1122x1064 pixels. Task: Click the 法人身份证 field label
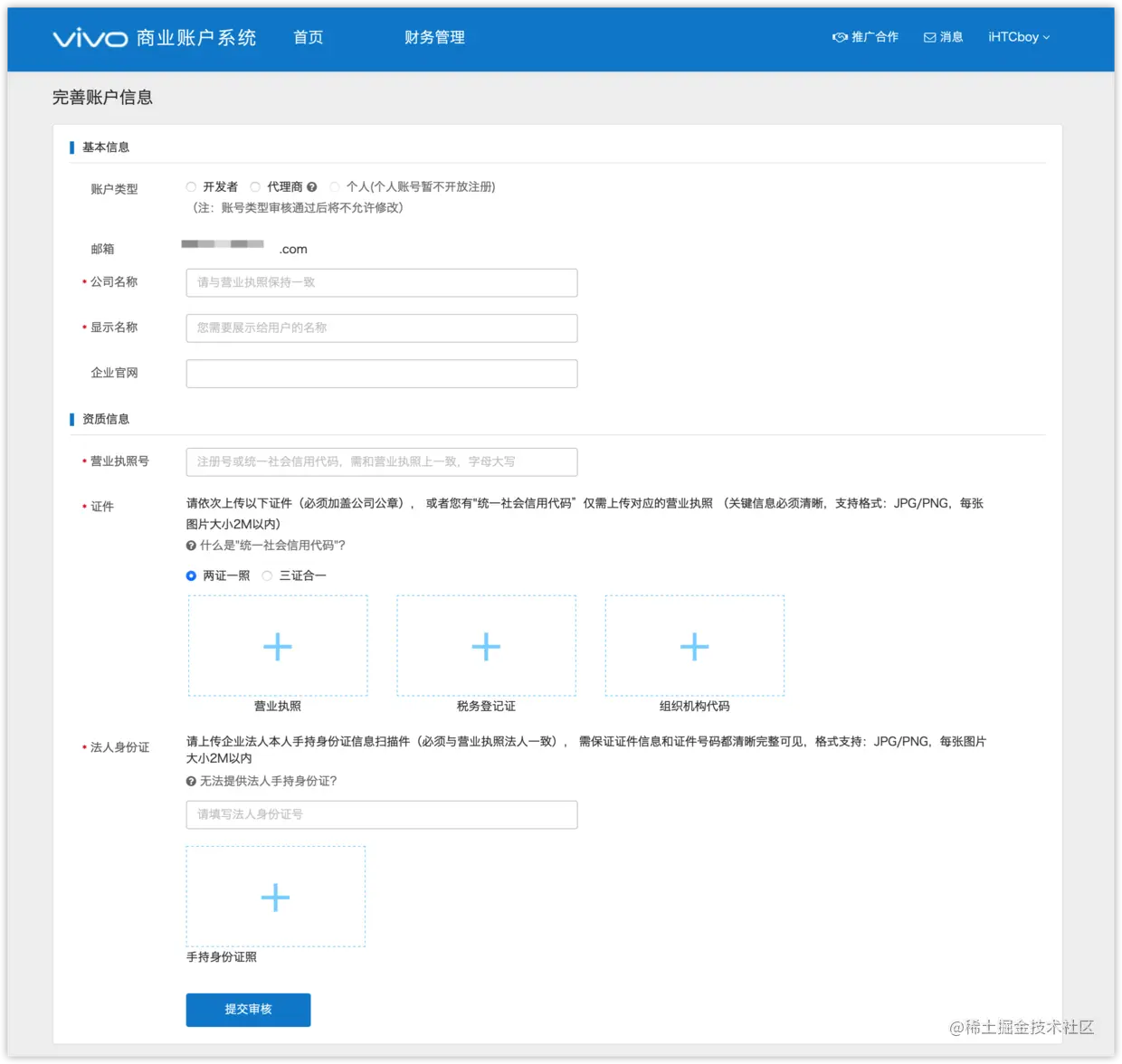[x=119, y=747]
